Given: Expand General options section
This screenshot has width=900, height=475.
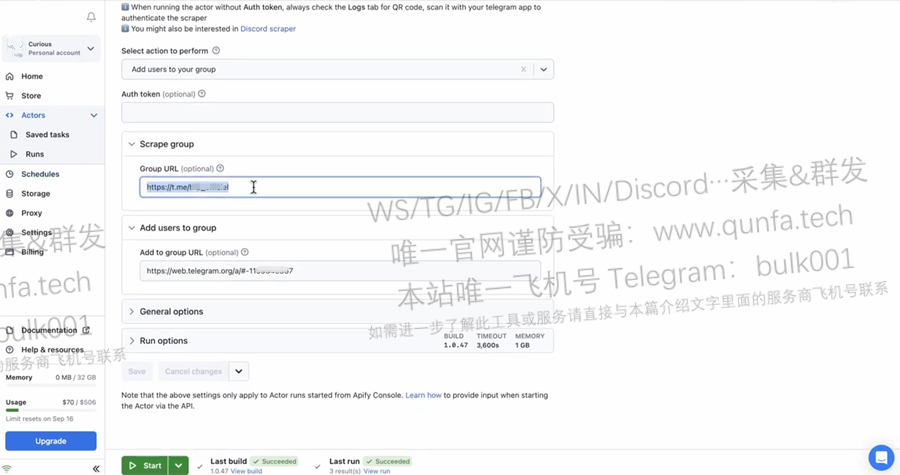Looking at the screenshot, I should (338, 312).
